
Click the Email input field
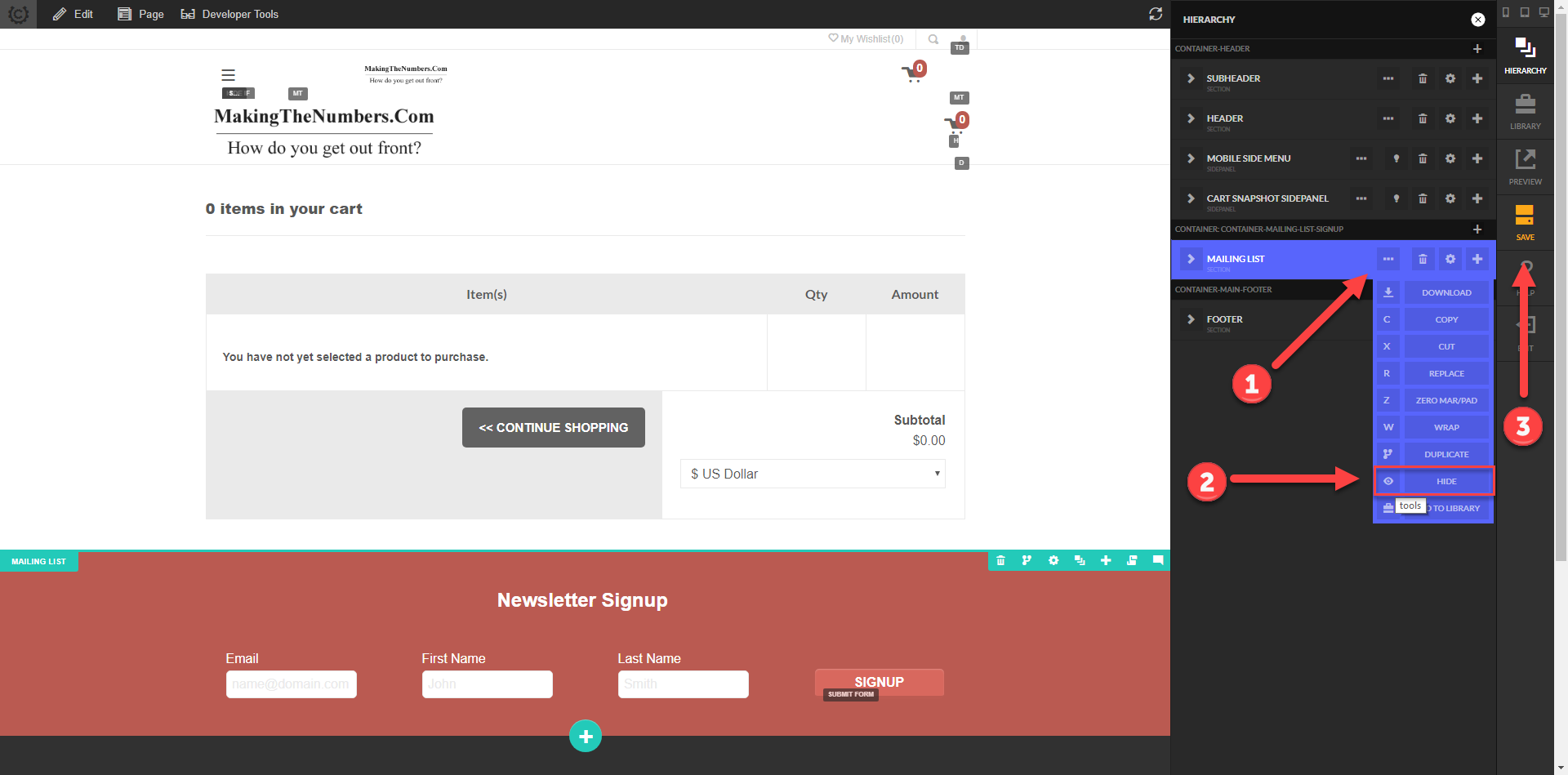291,684
